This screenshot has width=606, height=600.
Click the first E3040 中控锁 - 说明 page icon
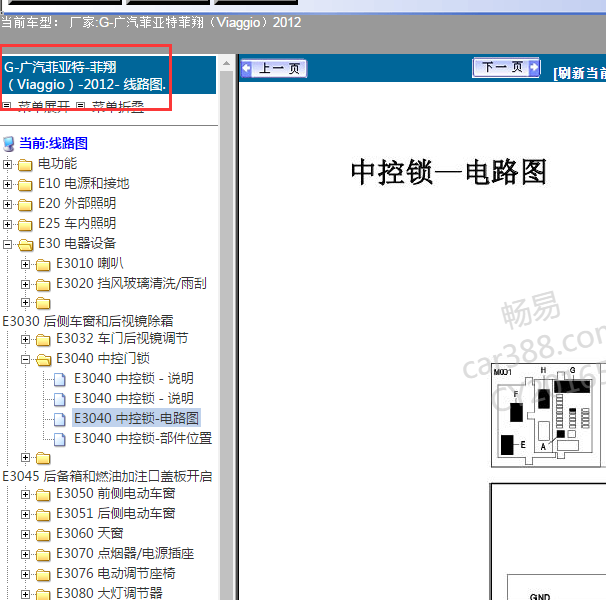coord(60,380)
